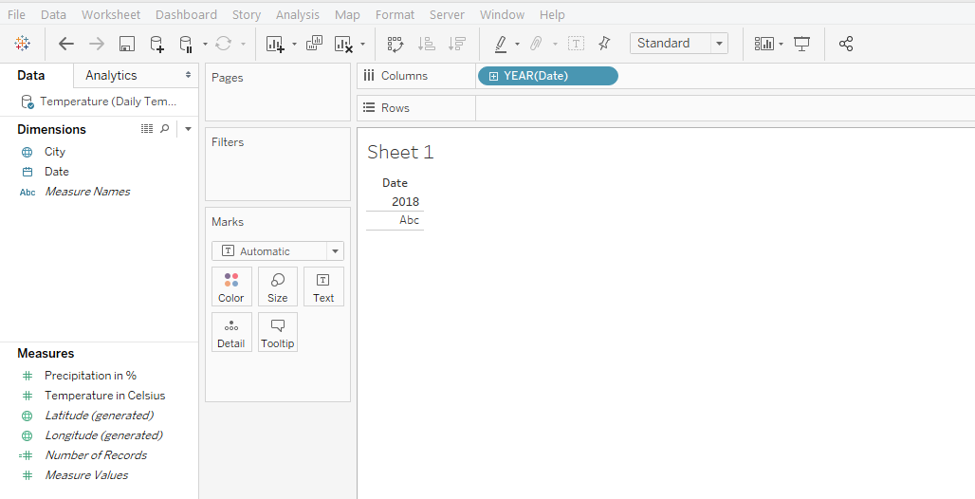Toggle the Fix axes pin icon

604,44
